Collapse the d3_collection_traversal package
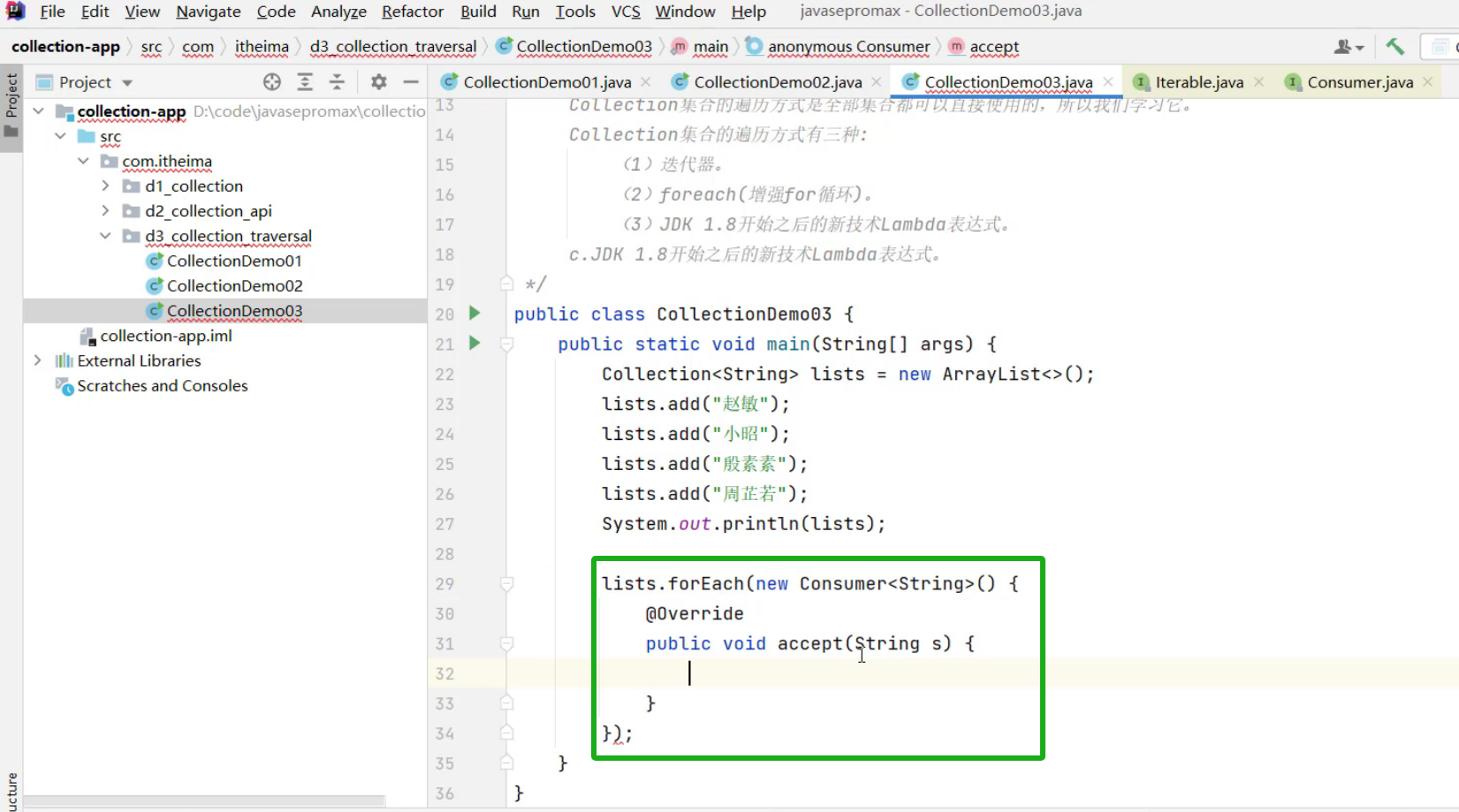This screenshot has height=812, width=1459. pos(105,236)
